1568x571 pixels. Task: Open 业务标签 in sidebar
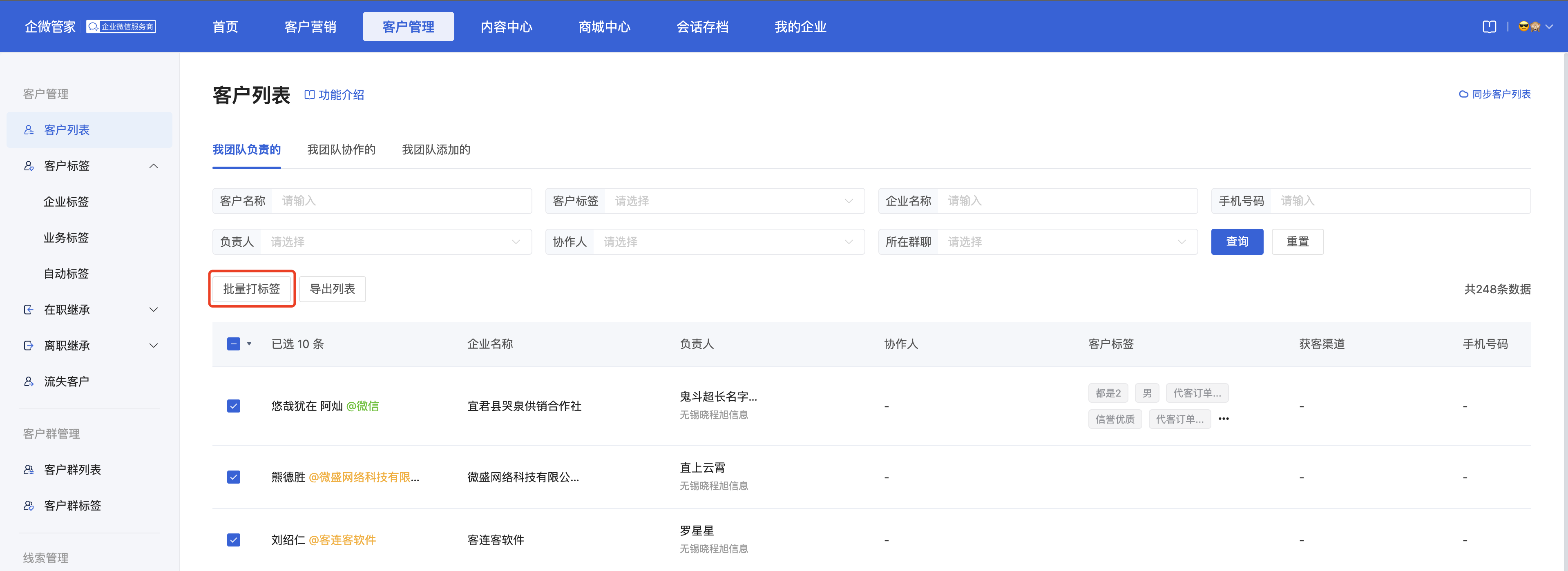pos(66,237)
